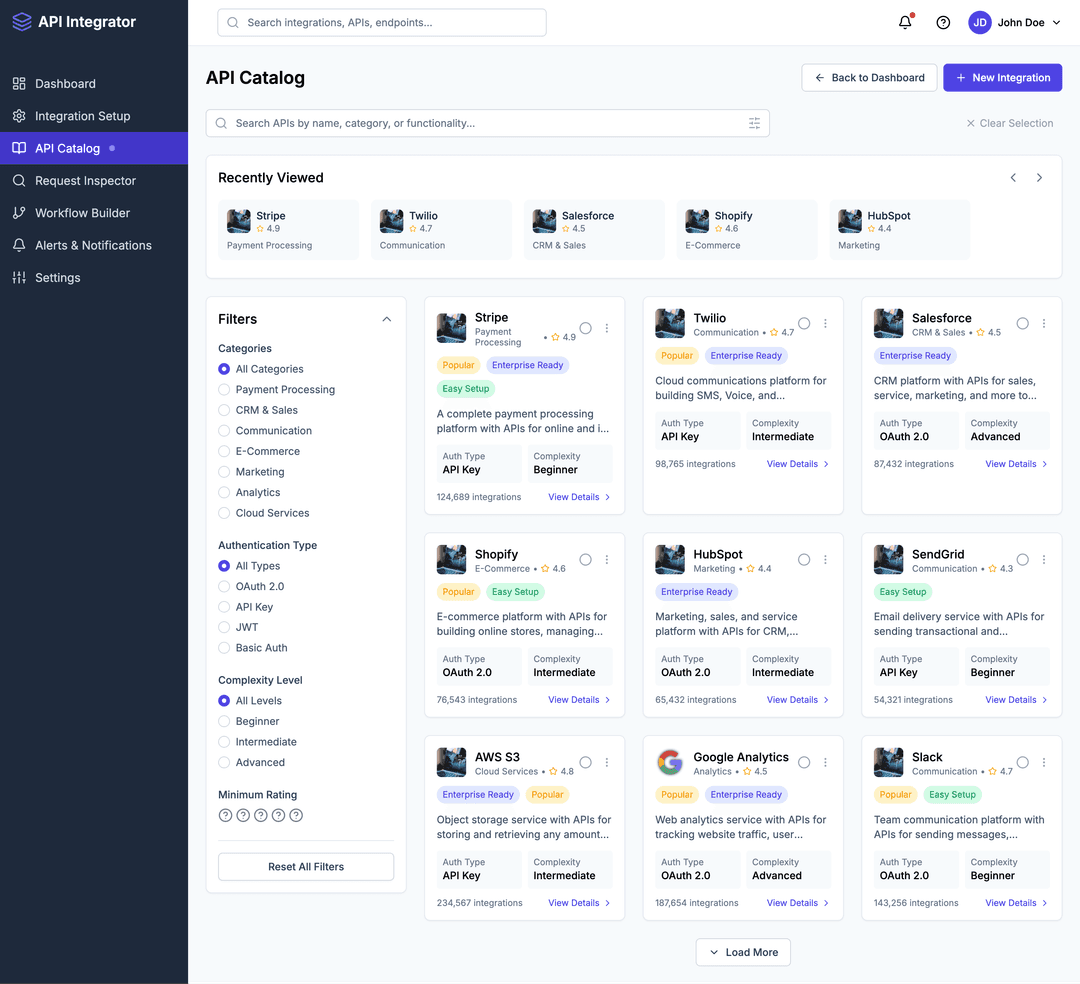
Task: Open the three-dot menu on Stripe card
Action: point(607,327)
